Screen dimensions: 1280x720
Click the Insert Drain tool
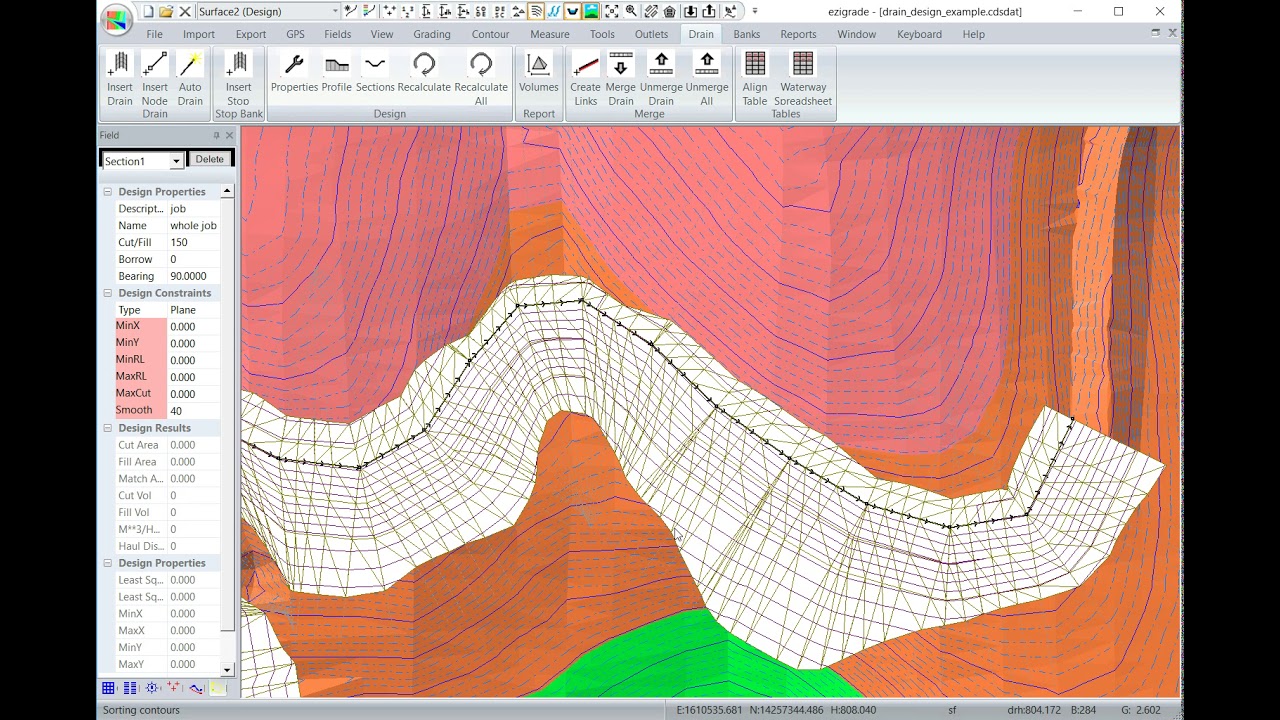[x=119, y=80]
